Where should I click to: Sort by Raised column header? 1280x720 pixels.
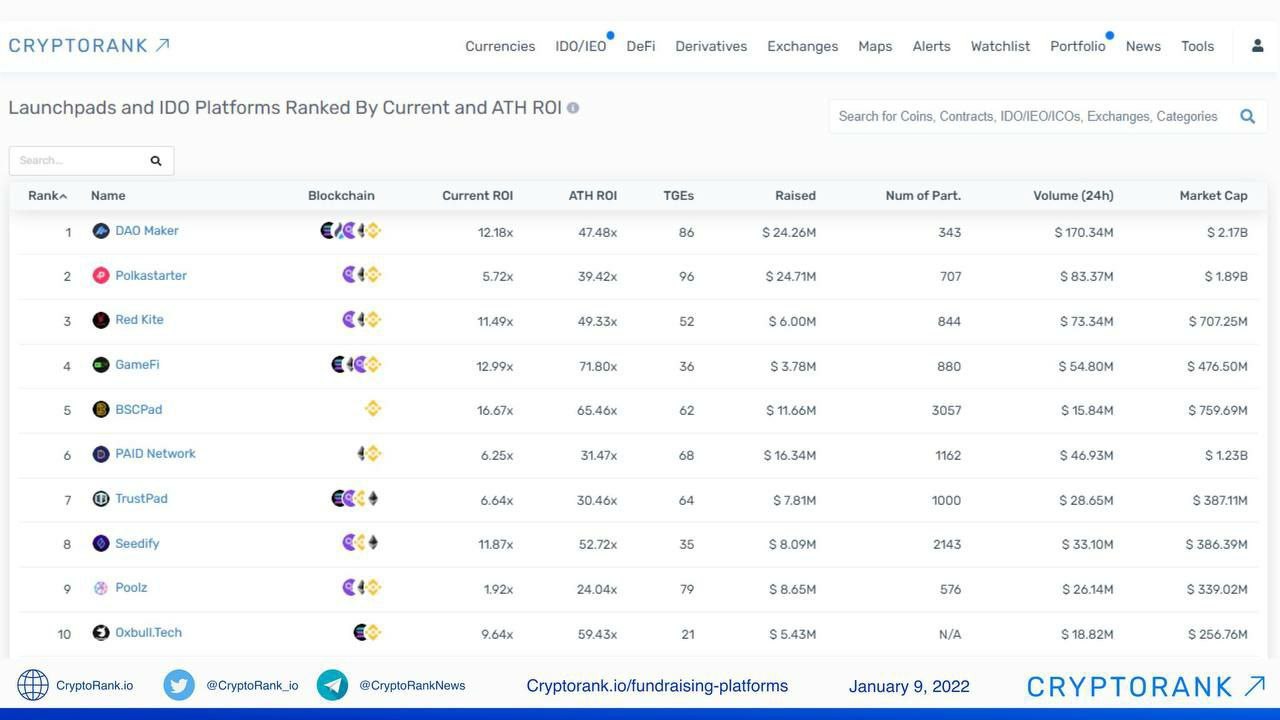[x=795, y=196]
